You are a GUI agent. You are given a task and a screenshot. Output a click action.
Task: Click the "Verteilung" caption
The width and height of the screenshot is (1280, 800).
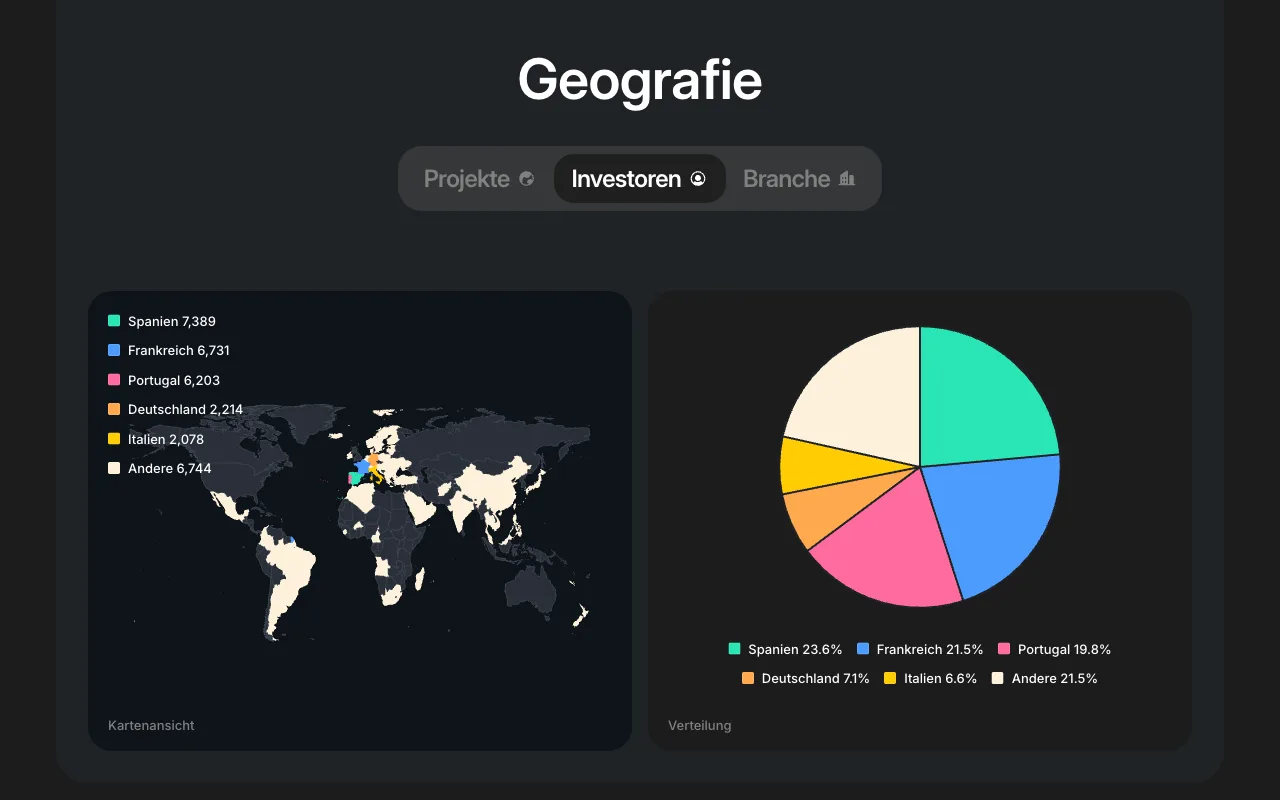click(x=699, y=725)
